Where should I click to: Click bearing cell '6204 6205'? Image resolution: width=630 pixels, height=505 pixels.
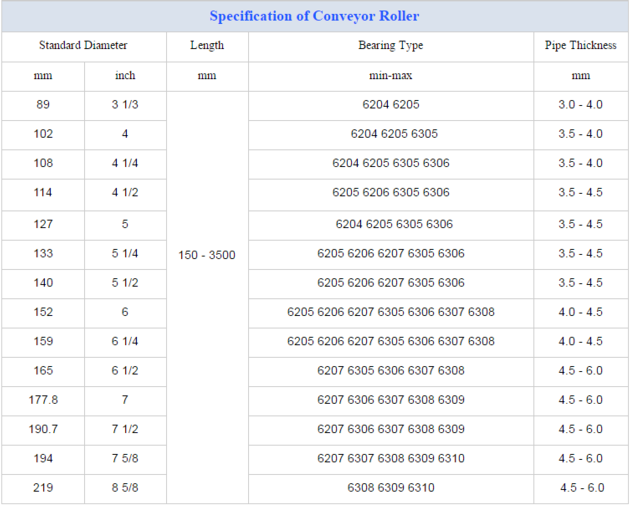pos(391,105)
